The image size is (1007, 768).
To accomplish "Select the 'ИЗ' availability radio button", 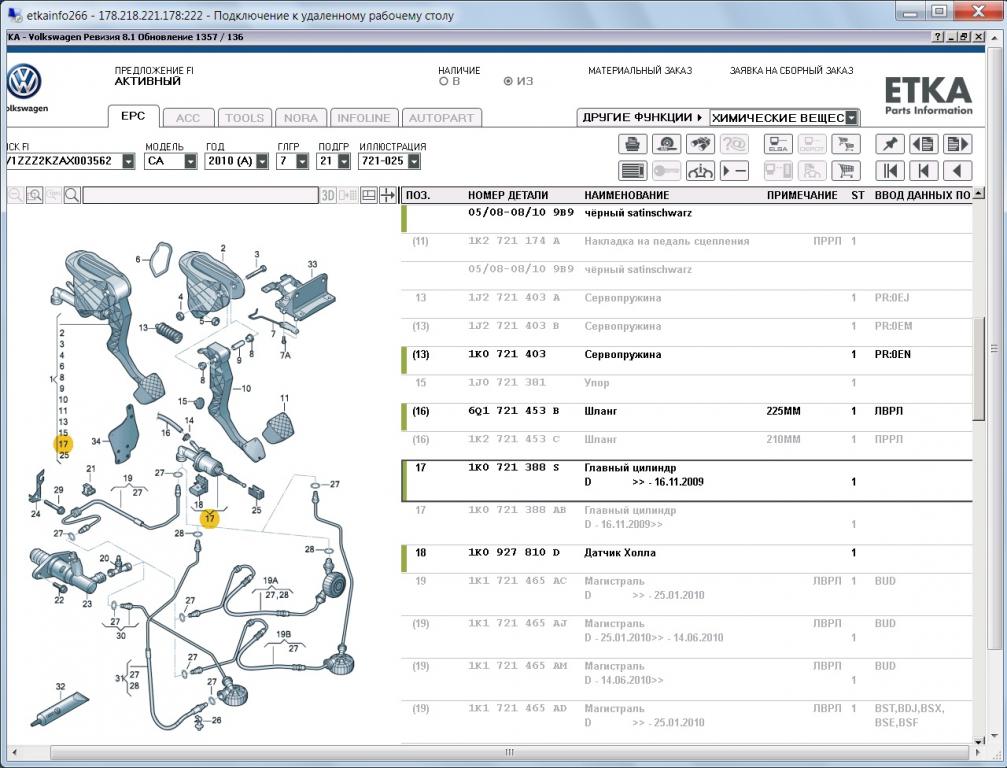I will click(x=508, y=82).
